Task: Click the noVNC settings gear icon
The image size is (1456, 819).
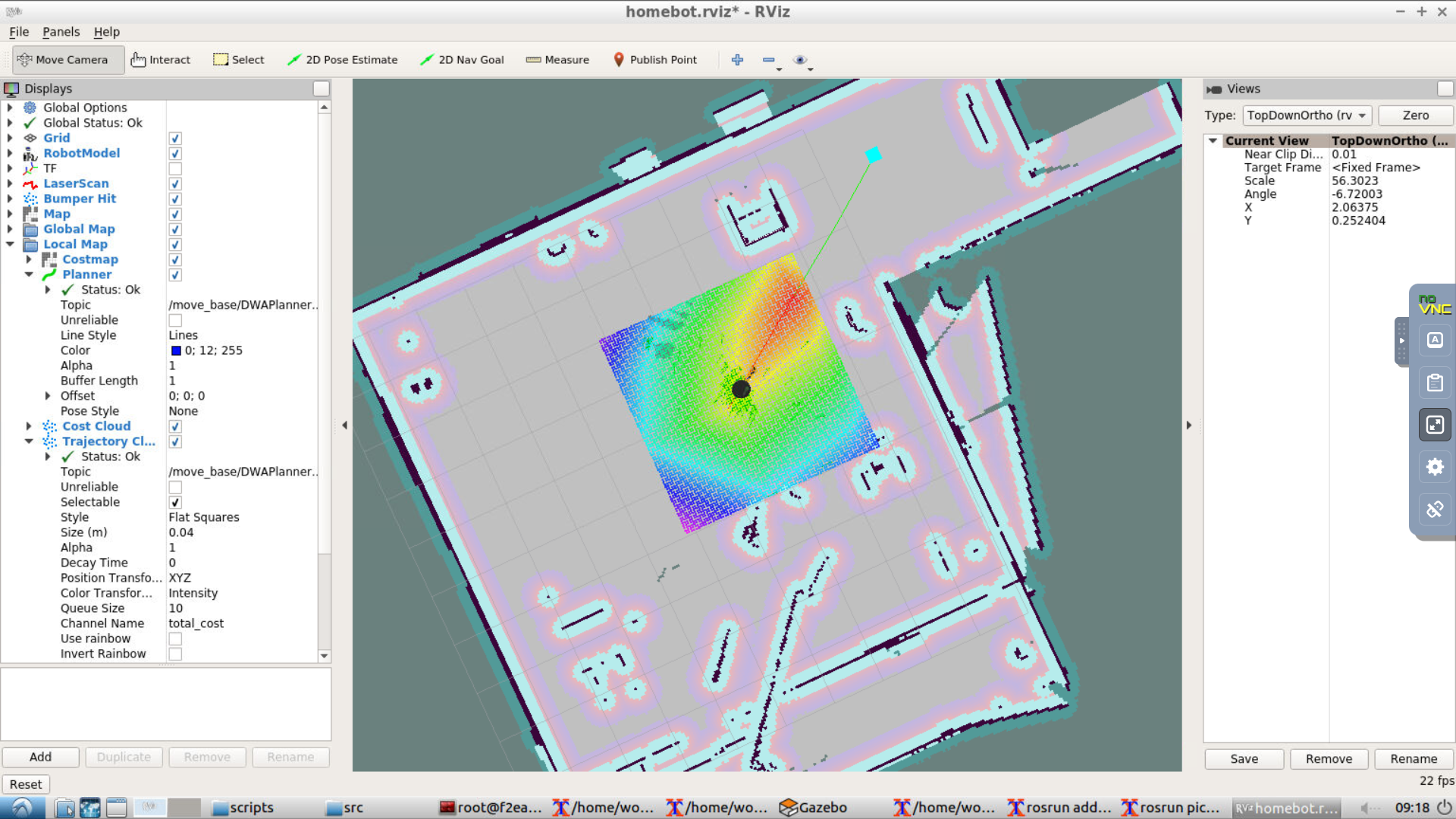Action: click(1434, 466)
